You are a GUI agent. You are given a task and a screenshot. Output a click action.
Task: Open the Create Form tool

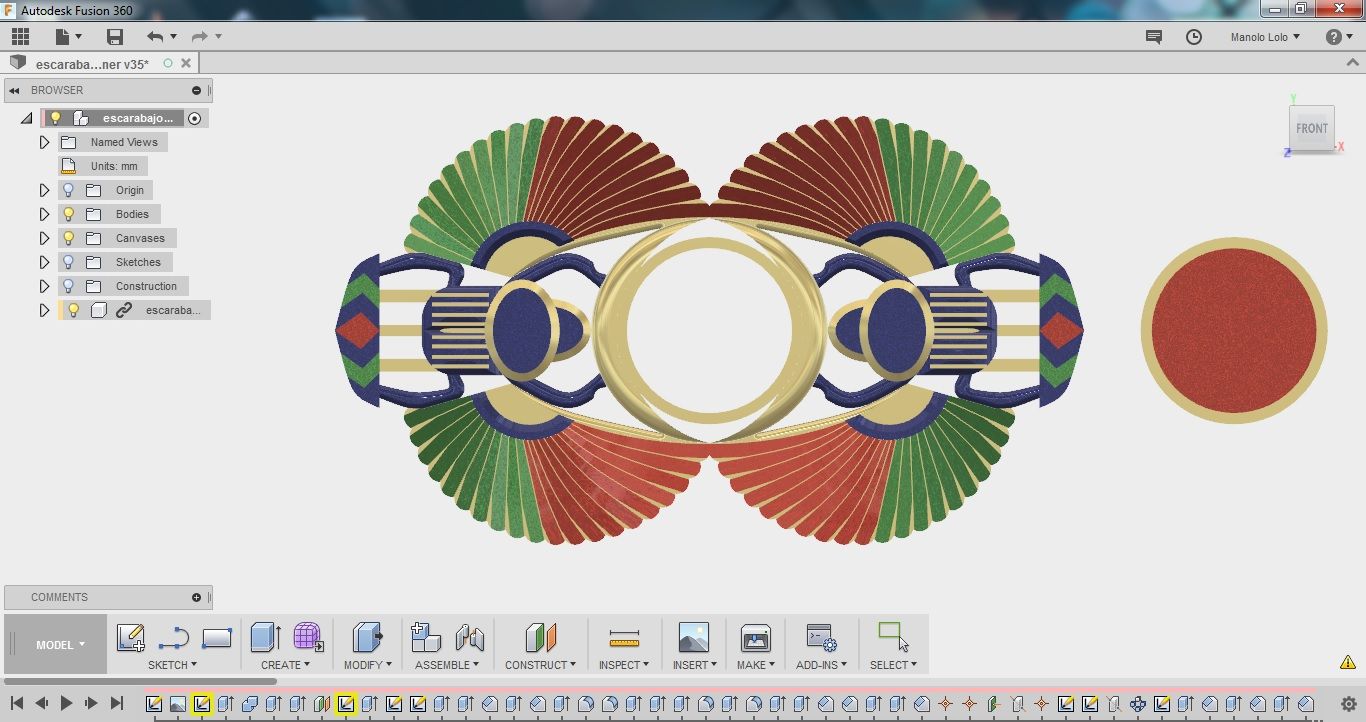point(306,637)
